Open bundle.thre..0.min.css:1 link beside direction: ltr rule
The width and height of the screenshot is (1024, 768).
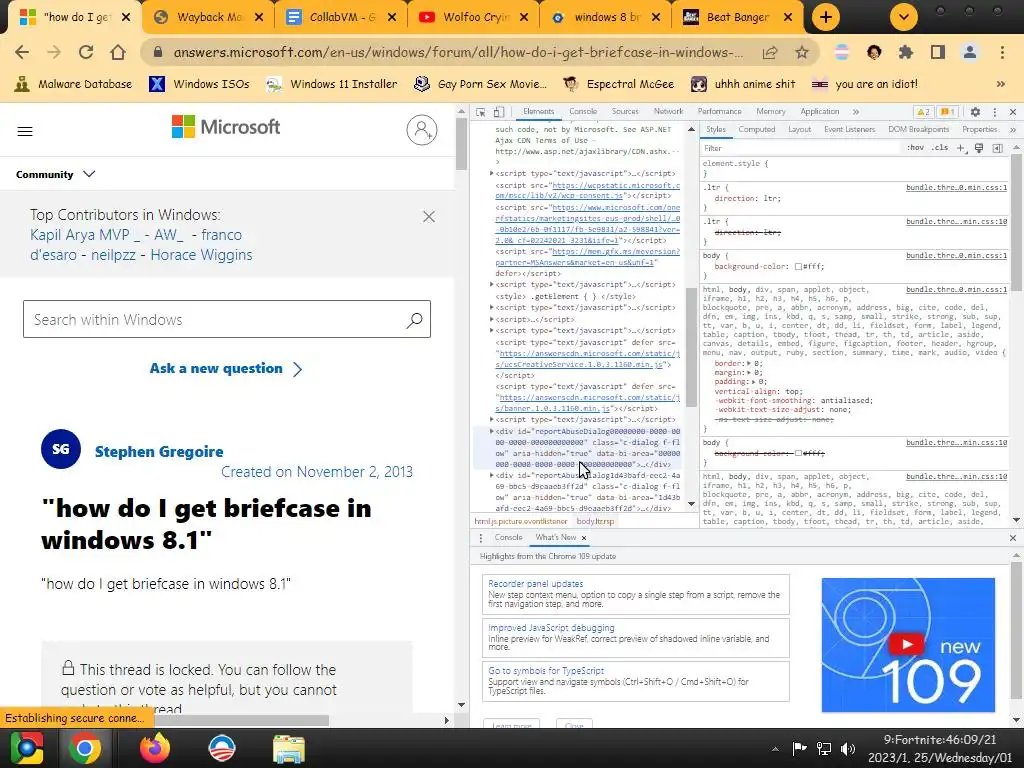click(x=956, y=187)
